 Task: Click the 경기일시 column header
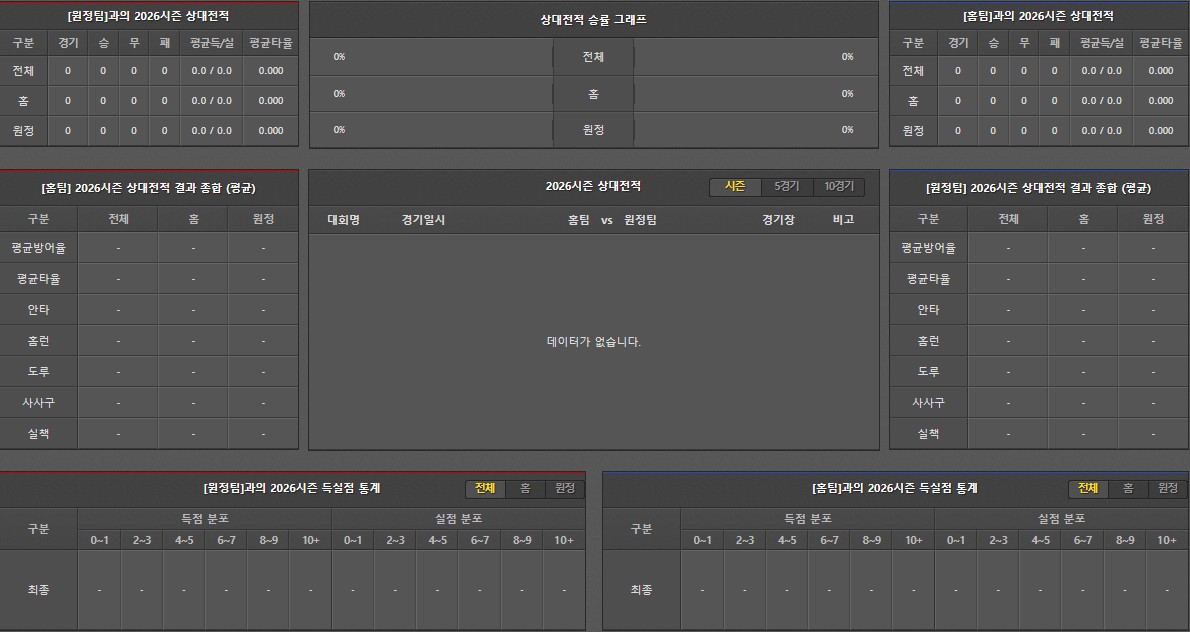[423, 220]
